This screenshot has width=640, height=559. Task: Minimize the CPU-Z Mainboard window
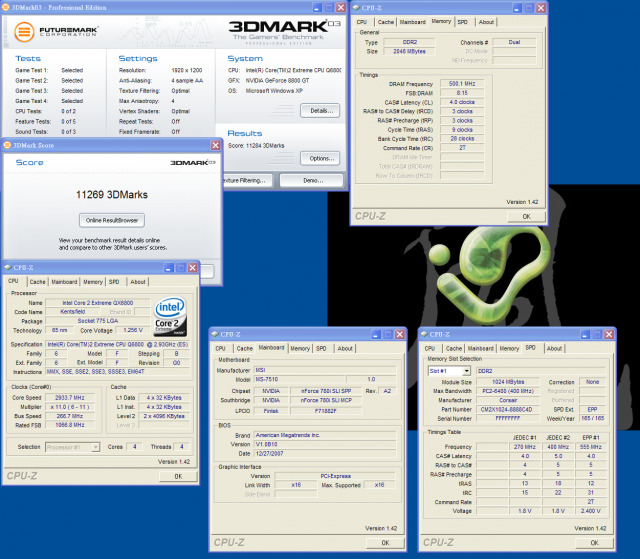point(376,335)
